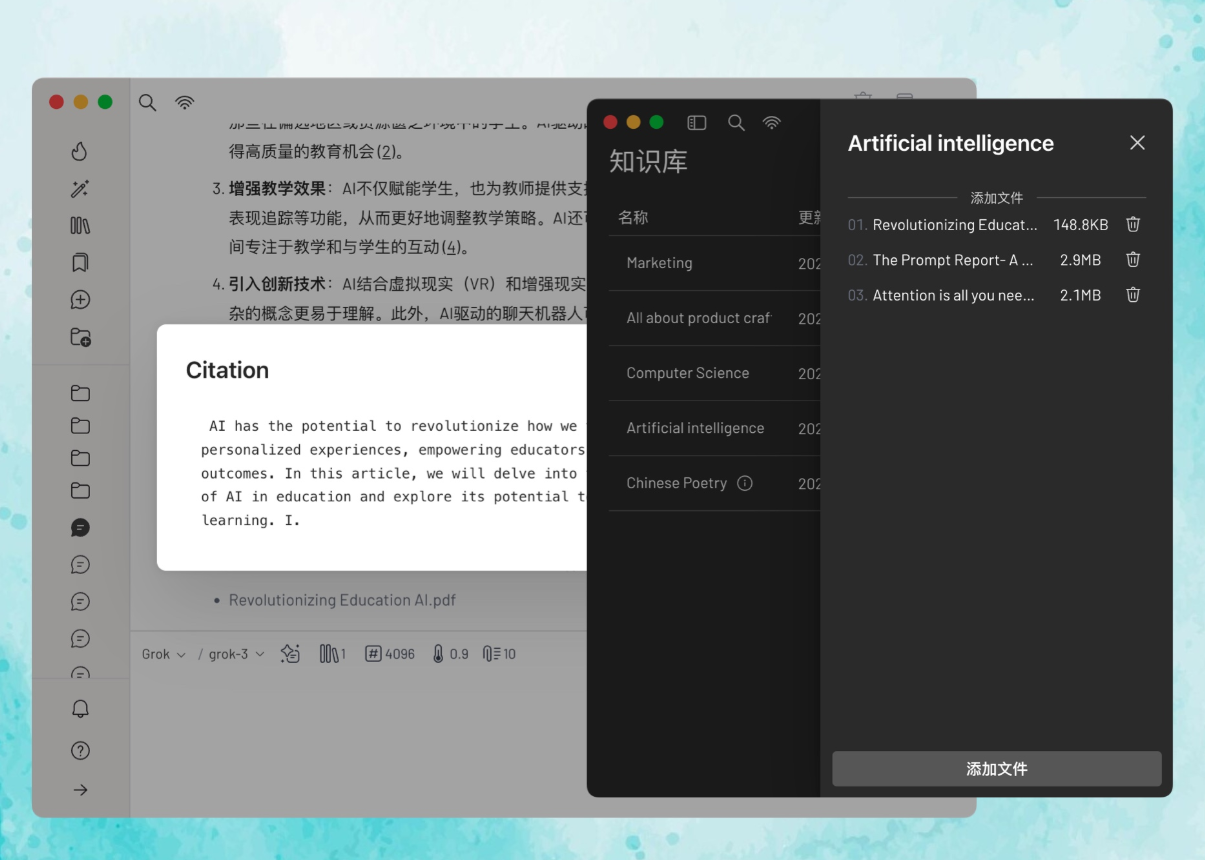
Task: Open the bookmarks icon in the sidebar
Action: click(80, 263)
